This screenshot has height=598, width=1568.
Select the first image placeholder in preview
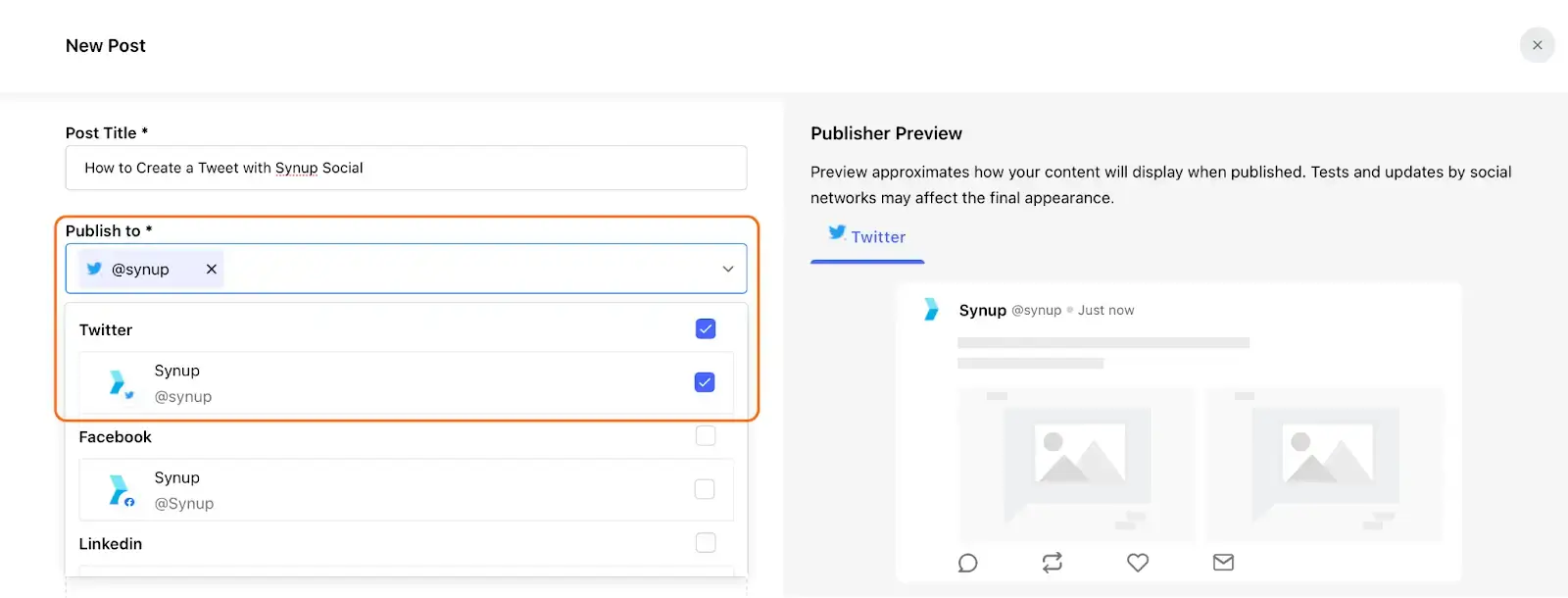[1077, 466]
